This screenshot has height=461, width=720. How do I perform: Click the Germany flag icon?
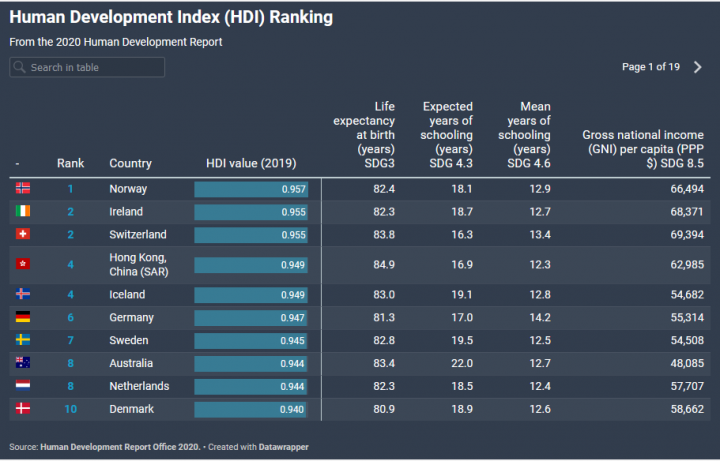coord(24,318)
